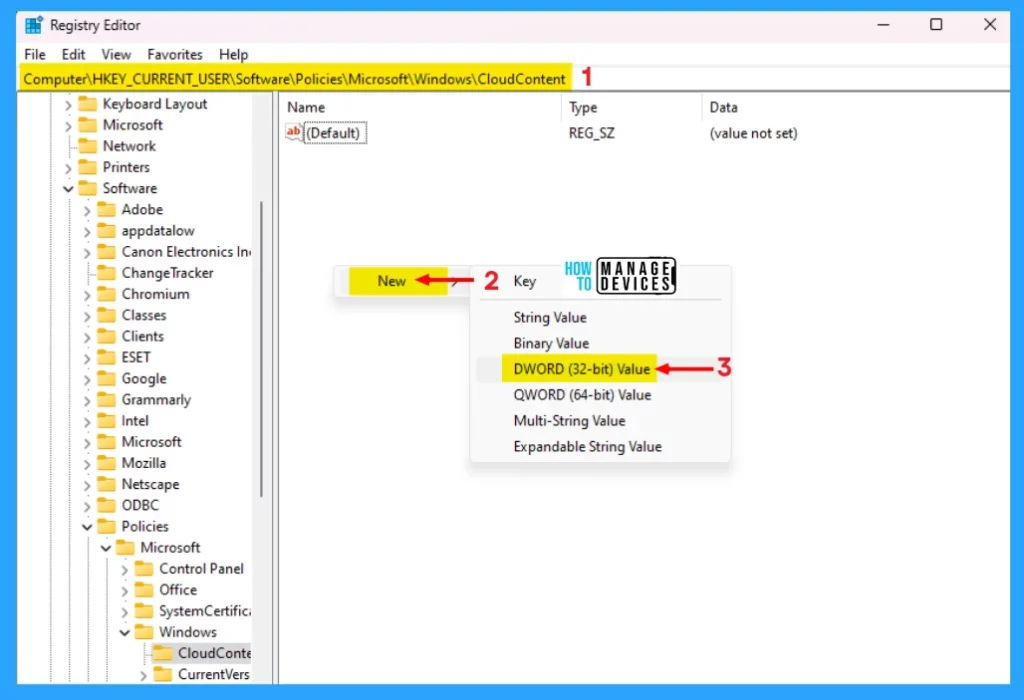Click the Adobe folder icon
This screenshot has height=700, width=1024.
click(106, 210)
